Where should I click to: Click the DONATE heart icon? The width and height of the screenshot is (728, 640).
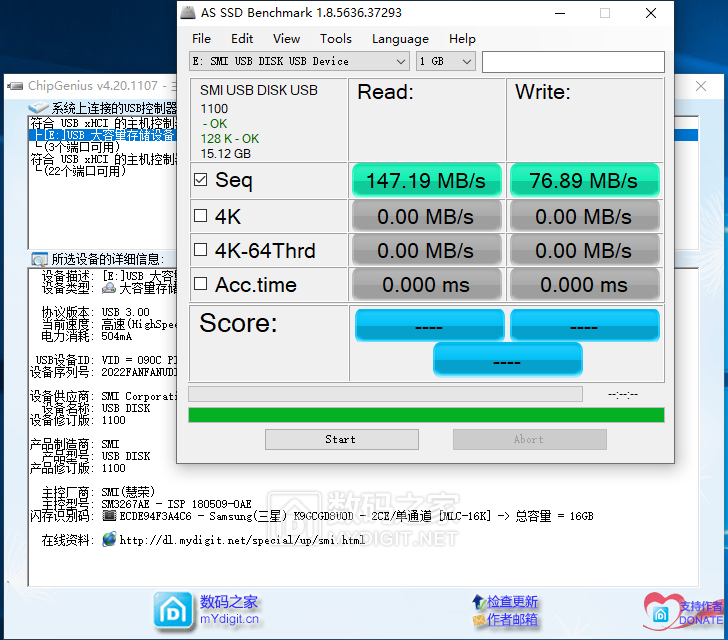660,612
